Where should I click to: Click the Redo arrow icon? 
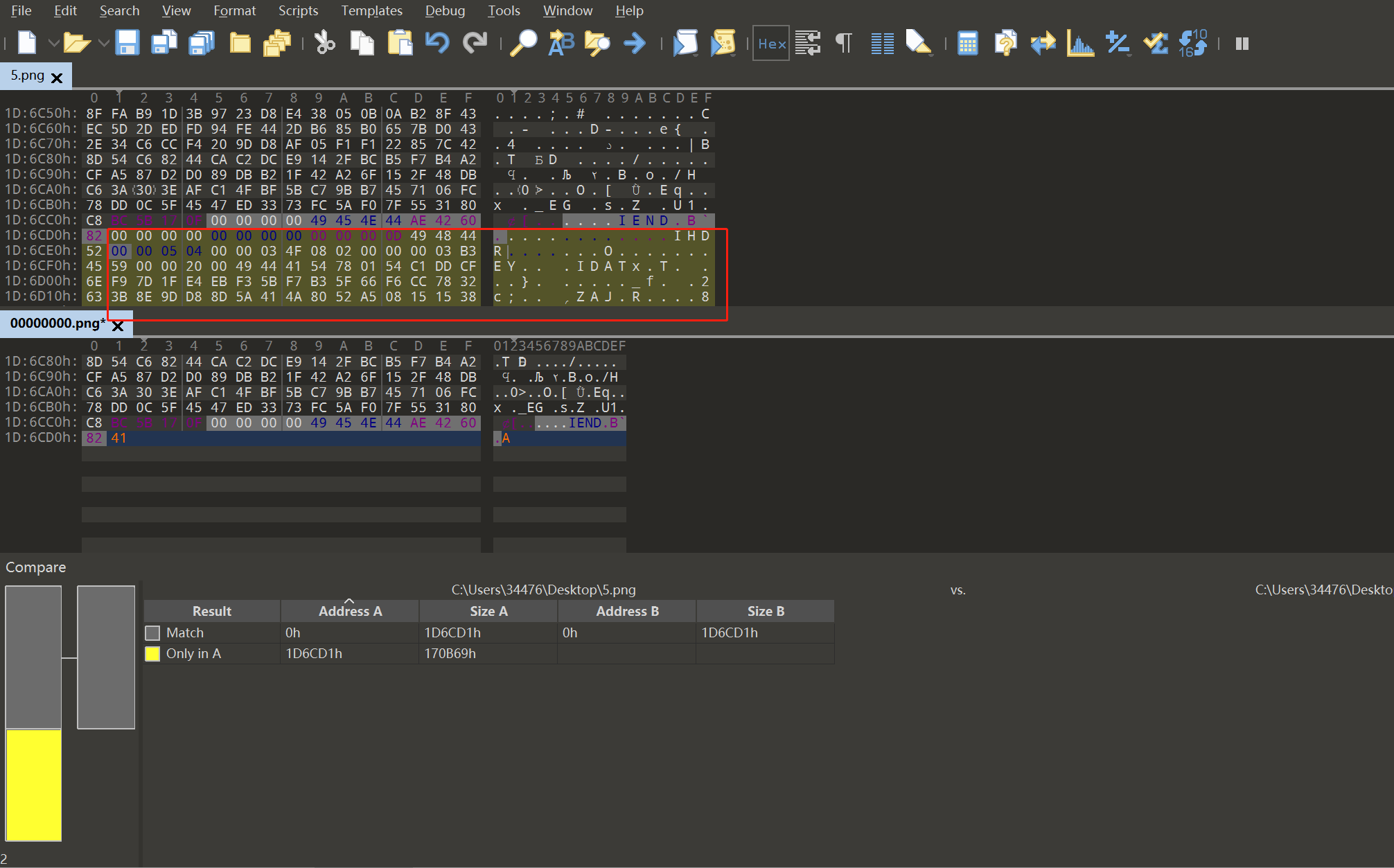pyautogui.click(x=475, y=43)
